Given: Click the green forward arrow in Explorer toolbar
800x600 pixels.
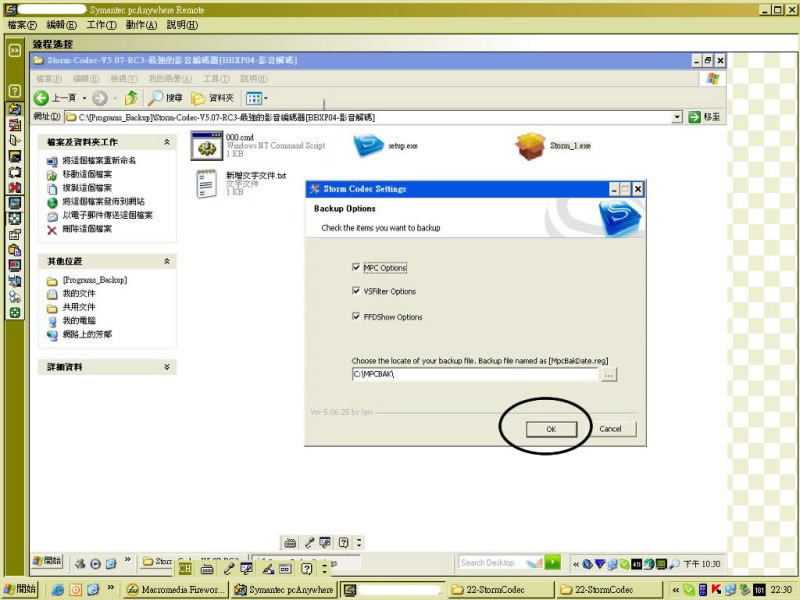Looking at the screenshot, I should pyautogui.click(x=100, y=97).
